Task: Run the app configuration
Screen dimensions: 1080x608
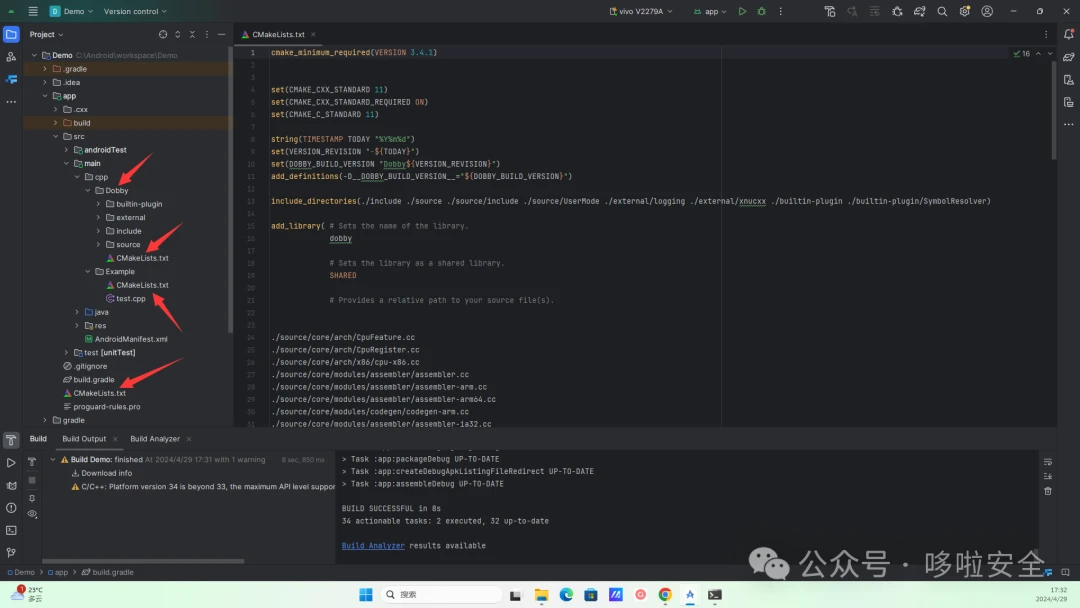Action: click(742, 12)
